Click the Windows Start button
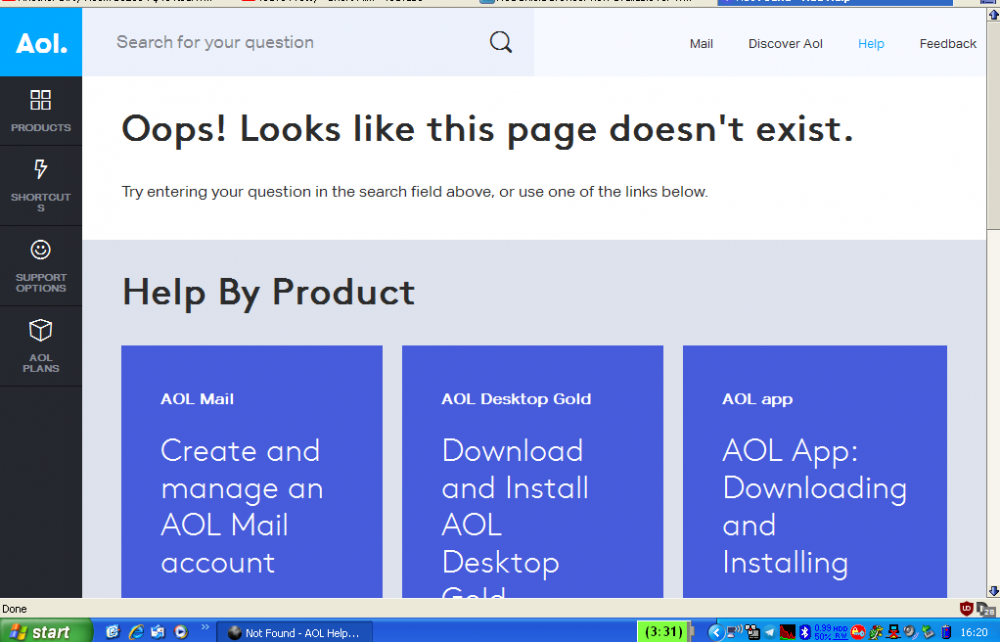Screen dimensions: 1000x642 pyautogui.click(x=40, y=632)
